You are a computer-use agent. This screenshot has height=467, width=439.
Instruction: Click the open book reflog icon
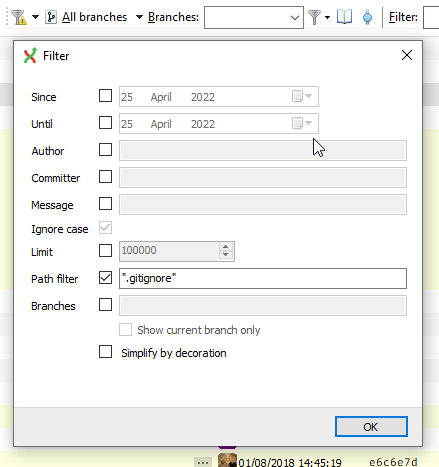tap(344, 17)
